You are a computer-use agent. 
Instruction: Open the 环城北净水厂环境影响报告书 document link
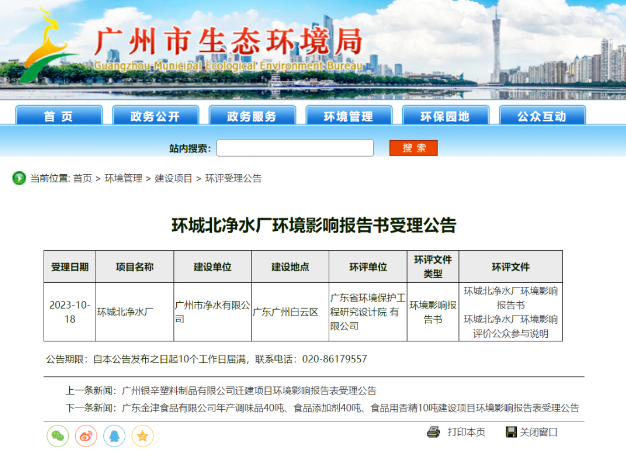coord(511,298)
